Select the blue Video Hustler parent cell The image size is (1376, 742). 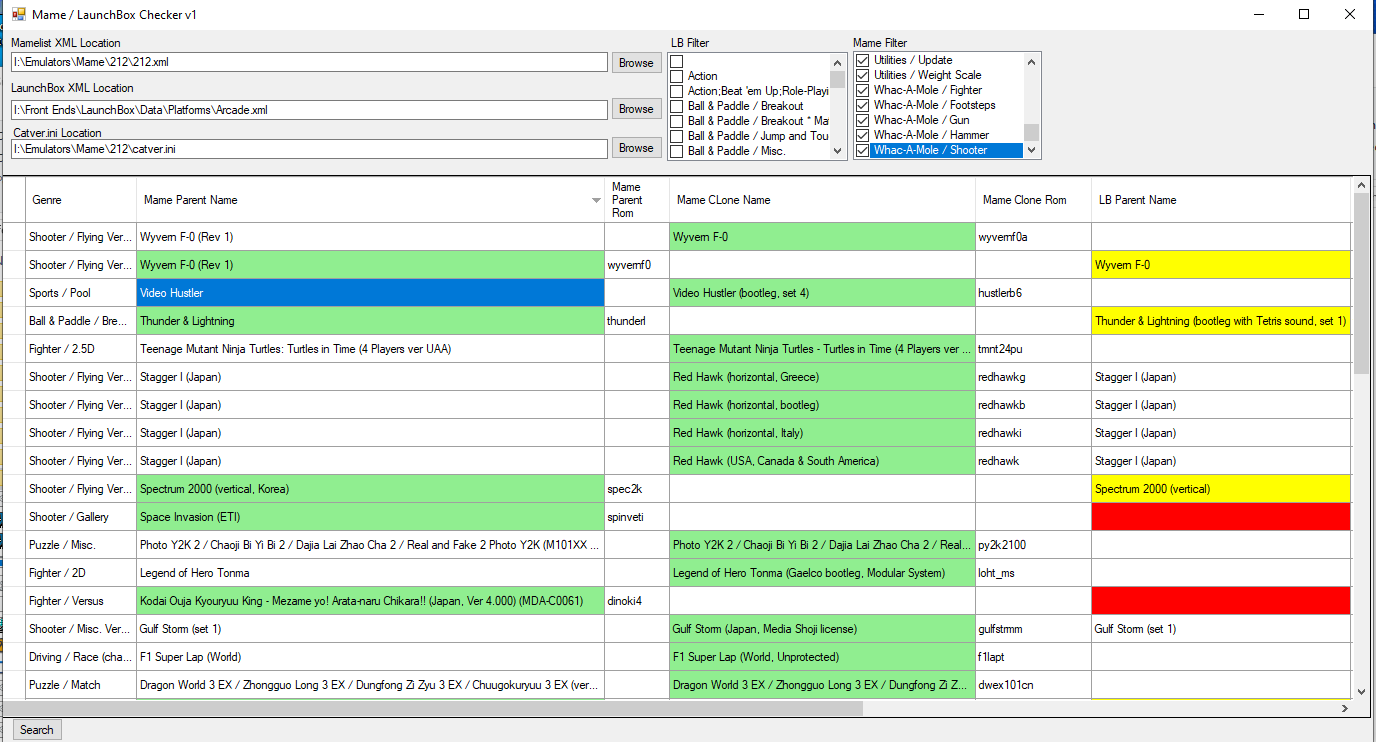(x=370, y=293)
